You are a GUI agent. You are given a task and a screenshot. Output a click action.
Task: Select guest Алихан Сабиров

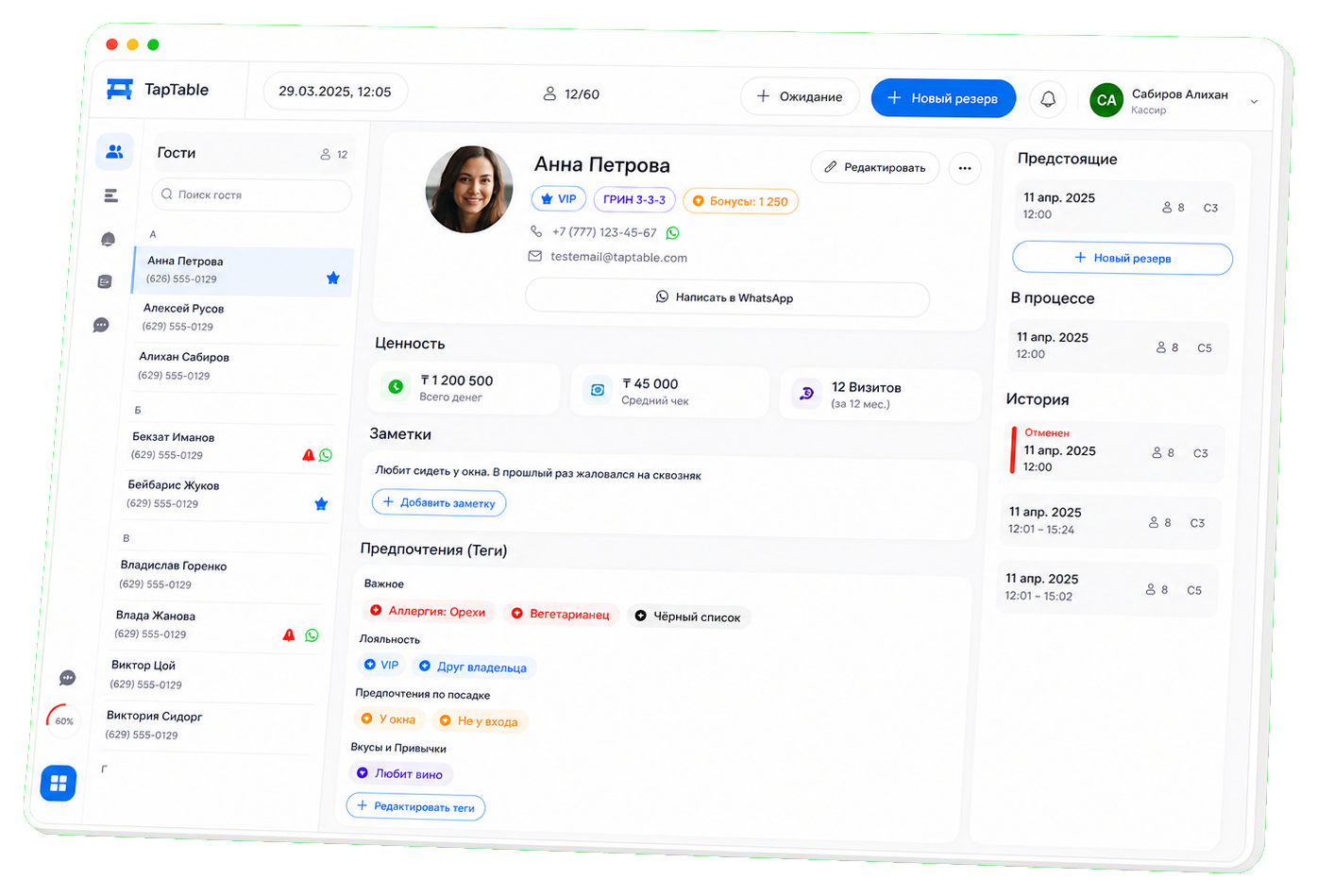point(236,366)
